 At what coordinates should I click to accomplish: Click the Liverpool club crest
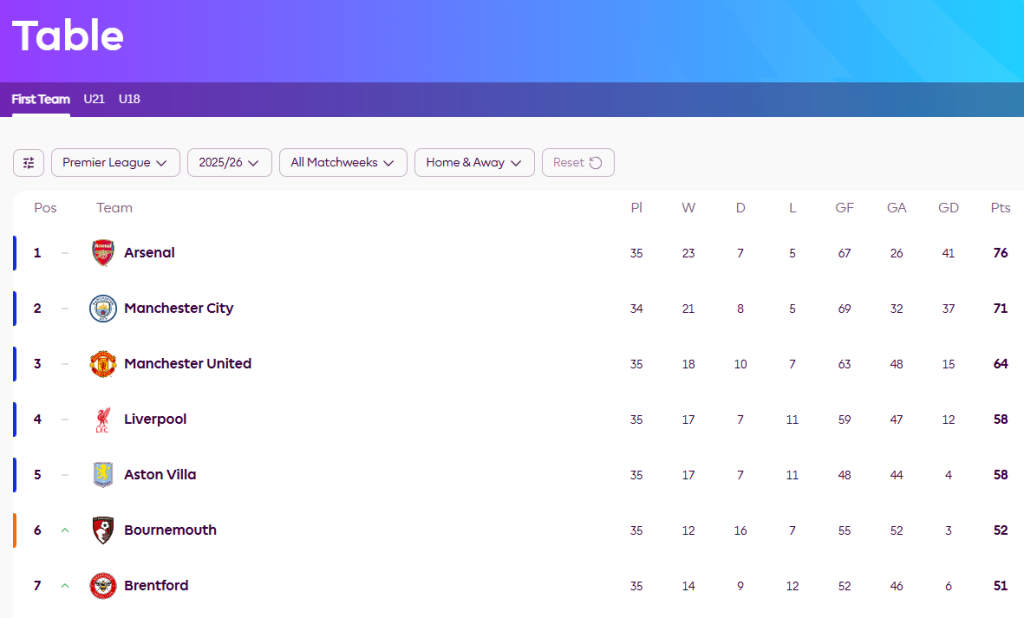click(x=103, y=419)
